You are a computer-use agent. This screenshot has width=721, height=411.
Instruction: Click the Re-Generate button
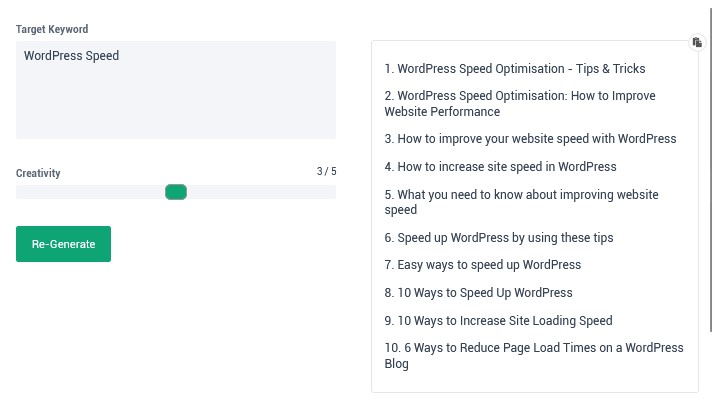click(63, 244)
